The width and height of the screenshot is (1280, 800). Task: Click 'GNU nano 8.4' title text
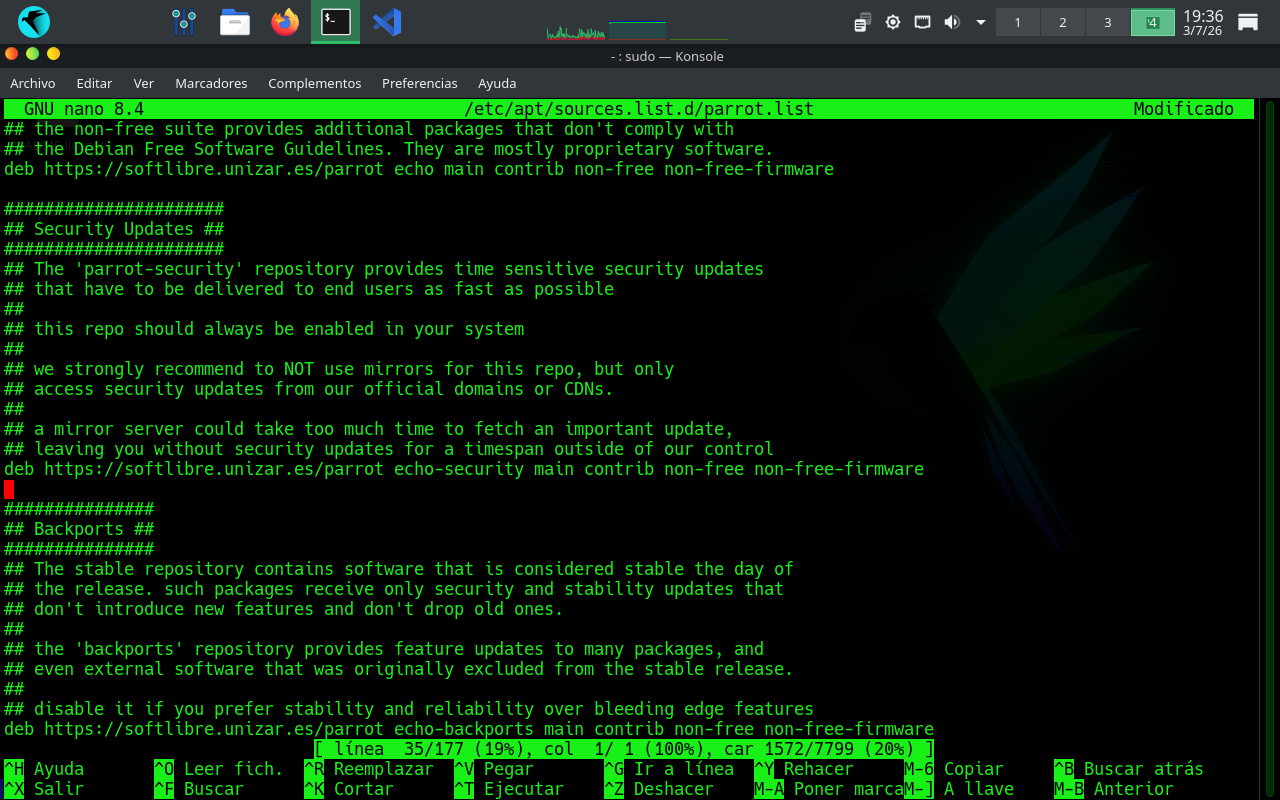84,109
